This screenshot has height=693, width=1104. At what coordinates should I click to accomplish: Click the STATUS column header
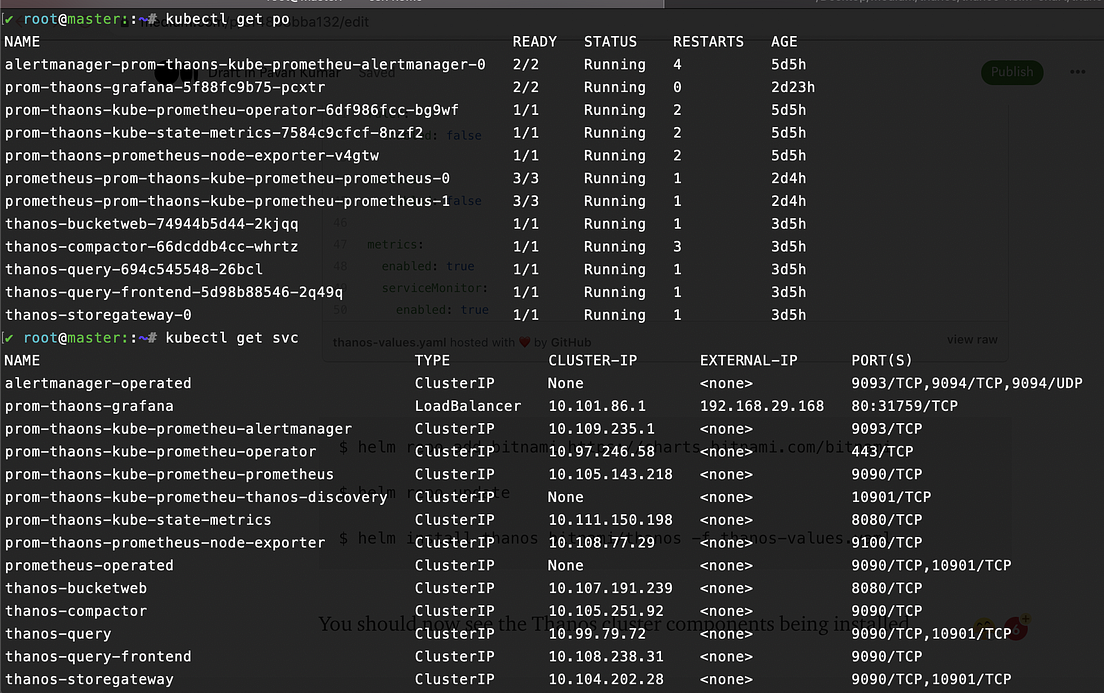(x=610, y=42)
